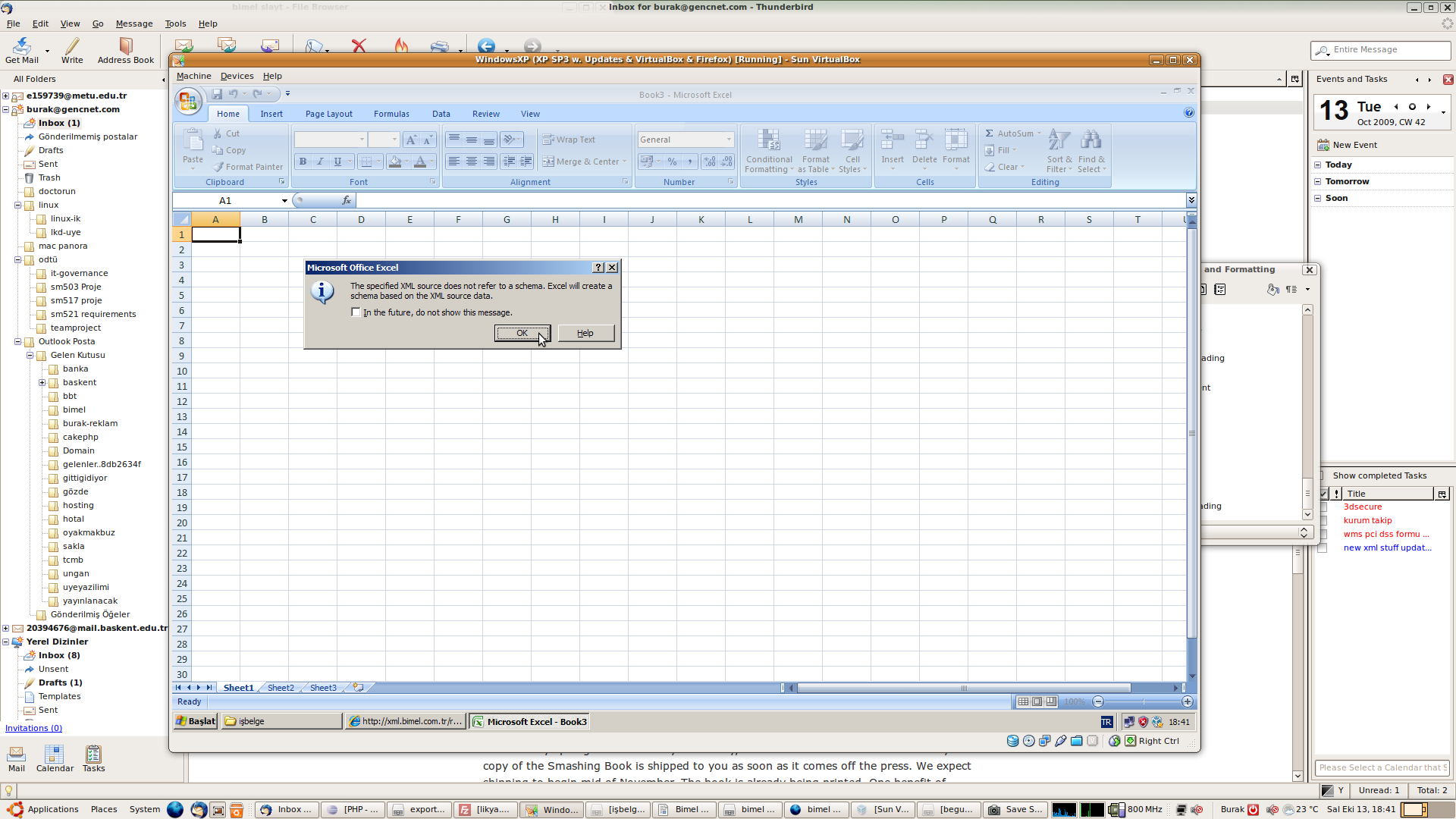Image resolution: width=1456 pixels, height=819 pixels.
Task: Click Cut in the Clipboard group
Action: tap(226, 133)
